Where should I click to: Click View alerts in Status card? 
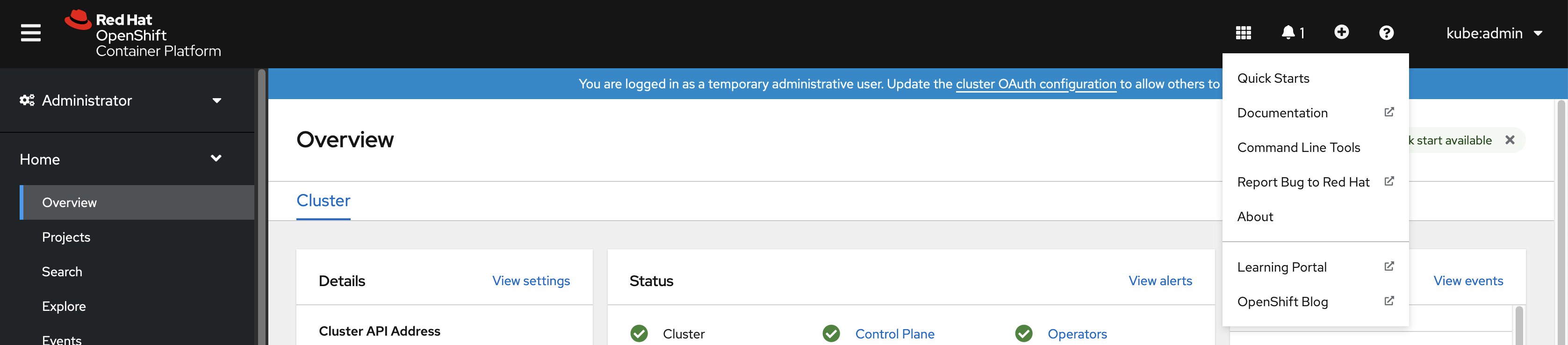[x=1160, y=280]
